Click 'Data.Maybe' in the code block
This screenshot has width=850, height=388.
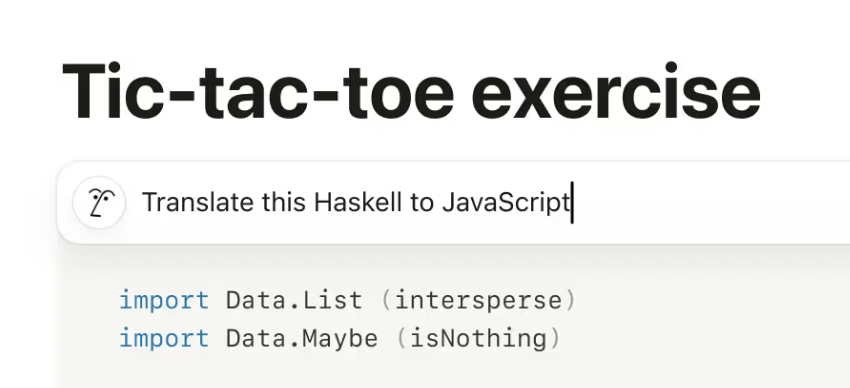point(301,339)
